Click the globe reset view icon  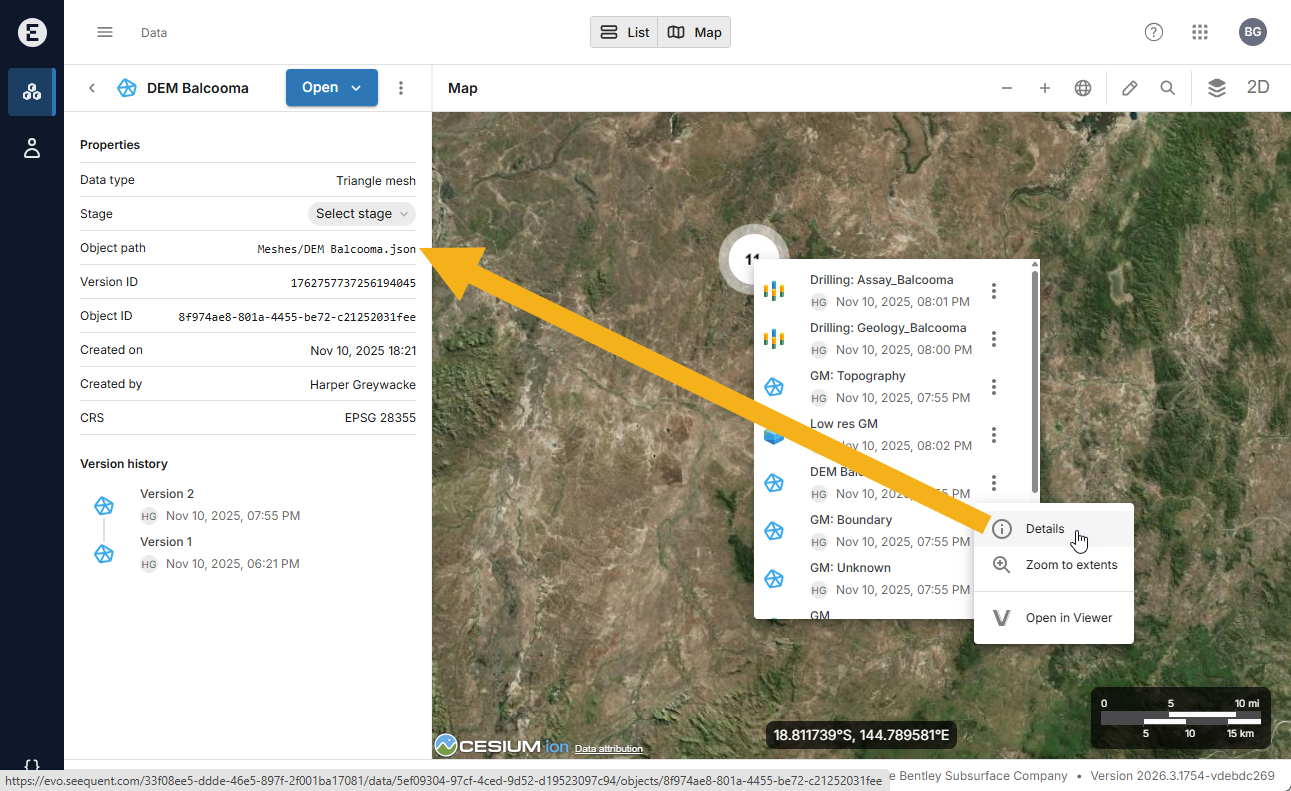(1082, 88)
